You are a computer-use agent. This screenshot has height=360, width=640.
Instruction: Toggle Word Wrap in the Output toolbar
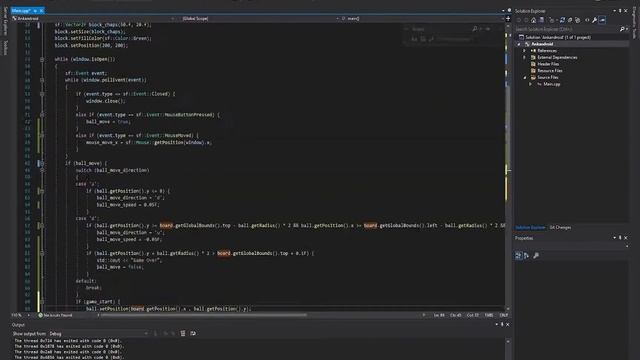[193, 333]
